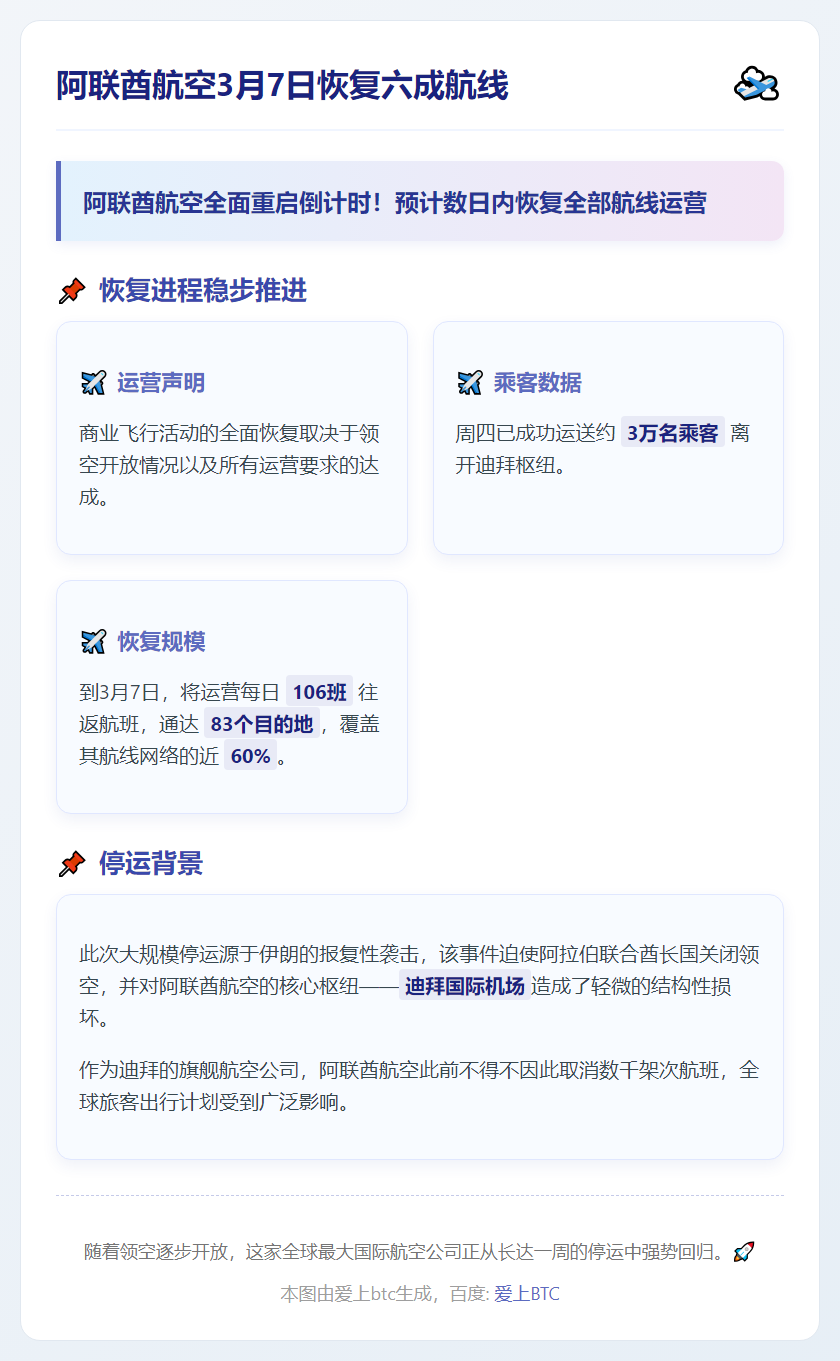Click the pushpin icon beside 停运背景
Viewport: 840px width, 1361px height.
(72, 864)
